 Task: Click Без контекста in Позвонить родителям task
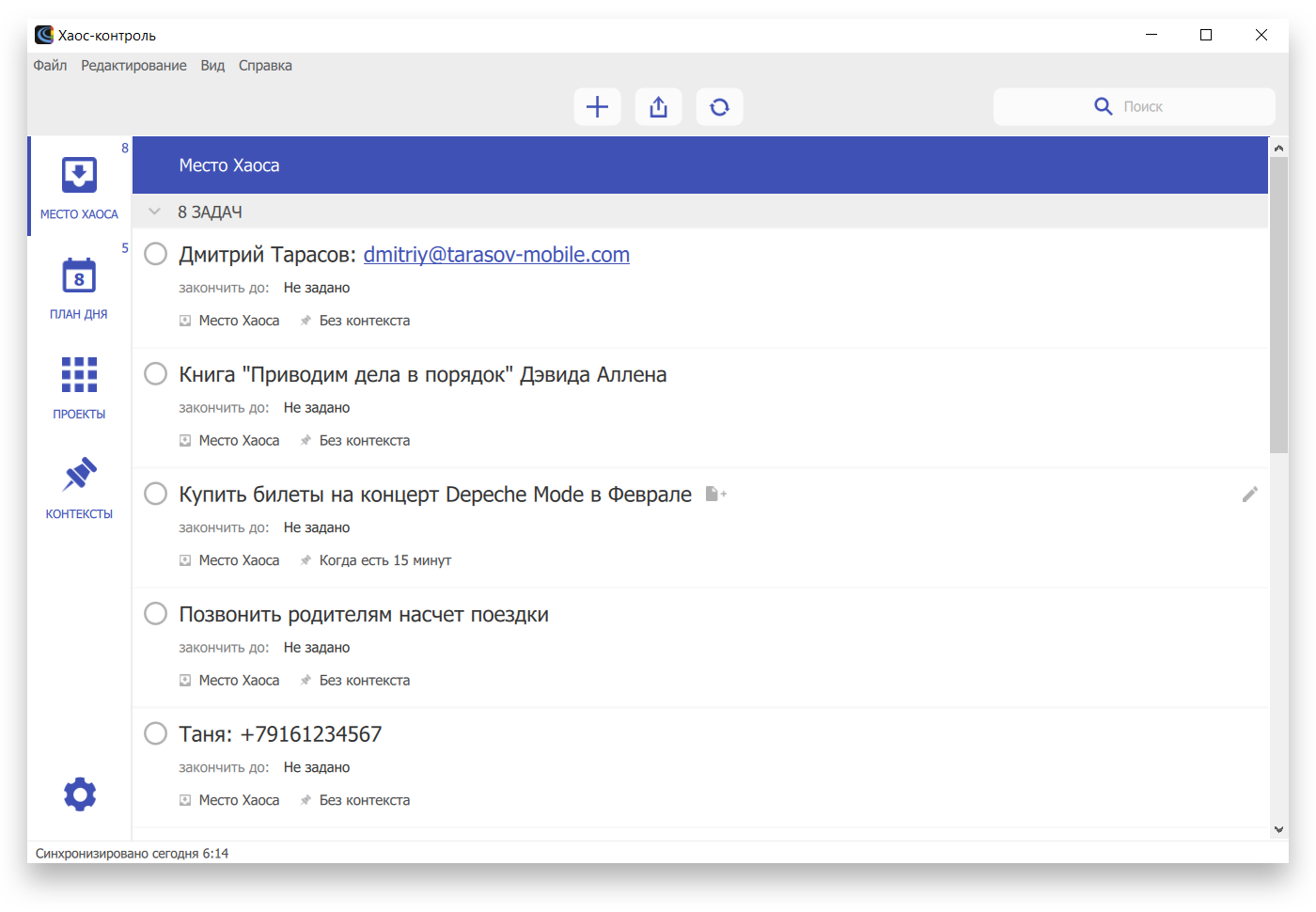click(x=365, y=680)
